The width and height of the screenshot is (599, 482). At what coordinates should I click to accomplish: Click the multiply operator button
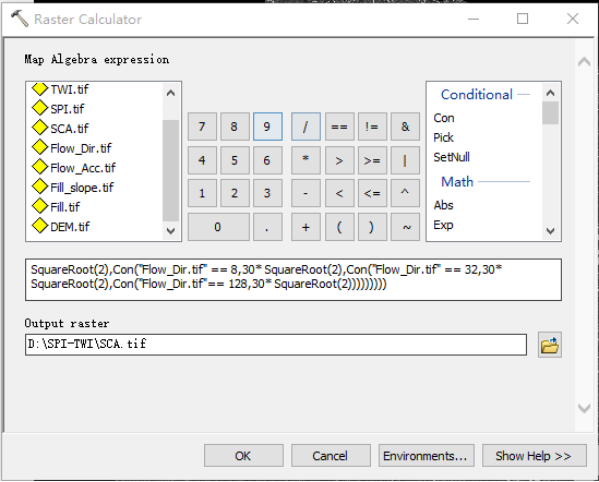306,160
